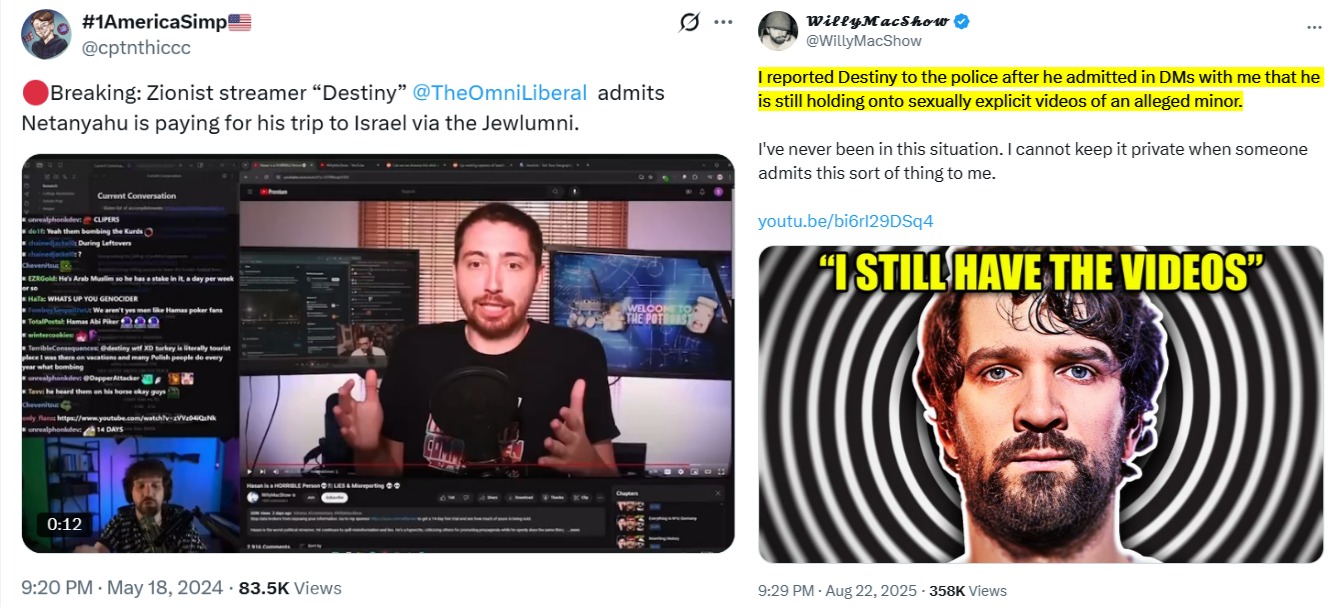
Task: Open the youtu.be/bi6rl29DSq4 link
Action: click(x=845, y=220)
